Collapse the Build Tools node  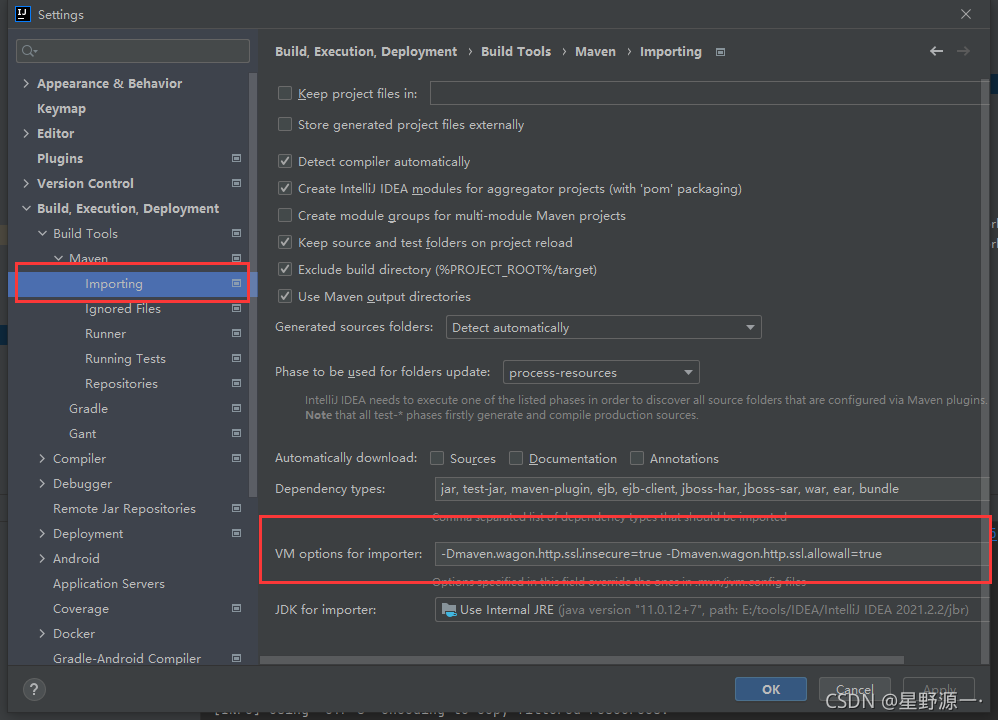42,234
